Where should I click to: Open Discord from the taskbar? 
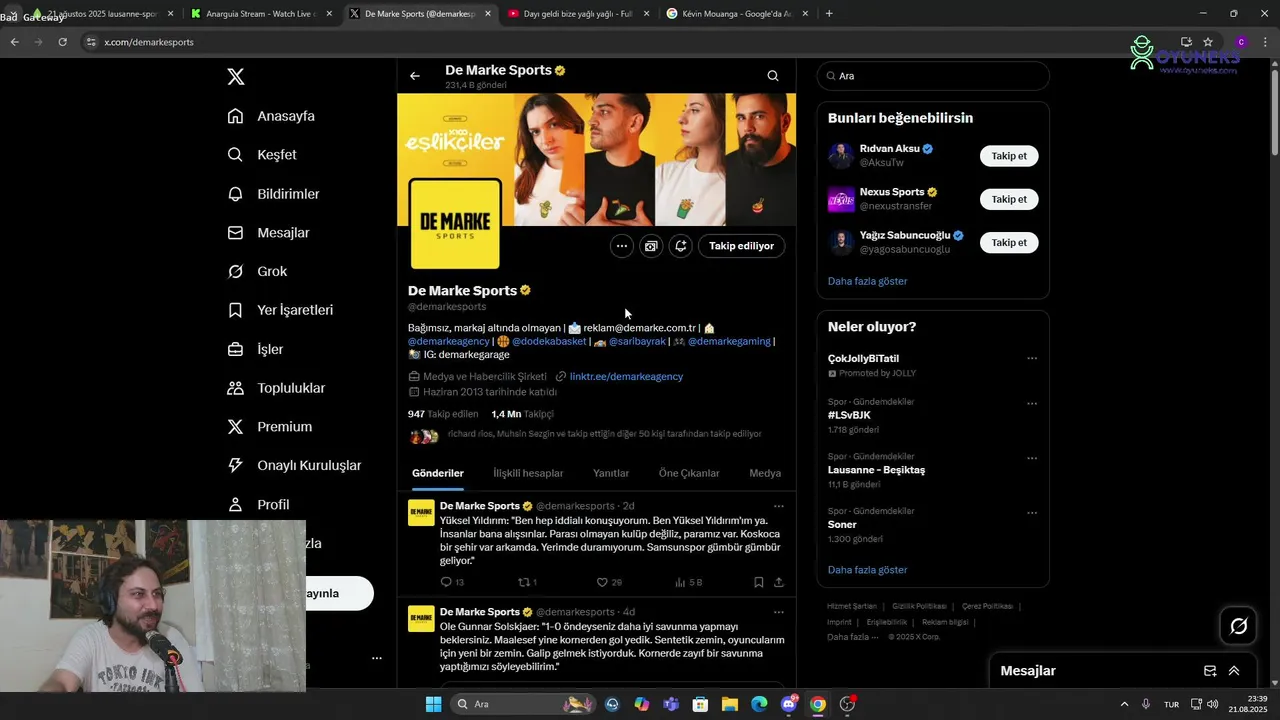789,704
